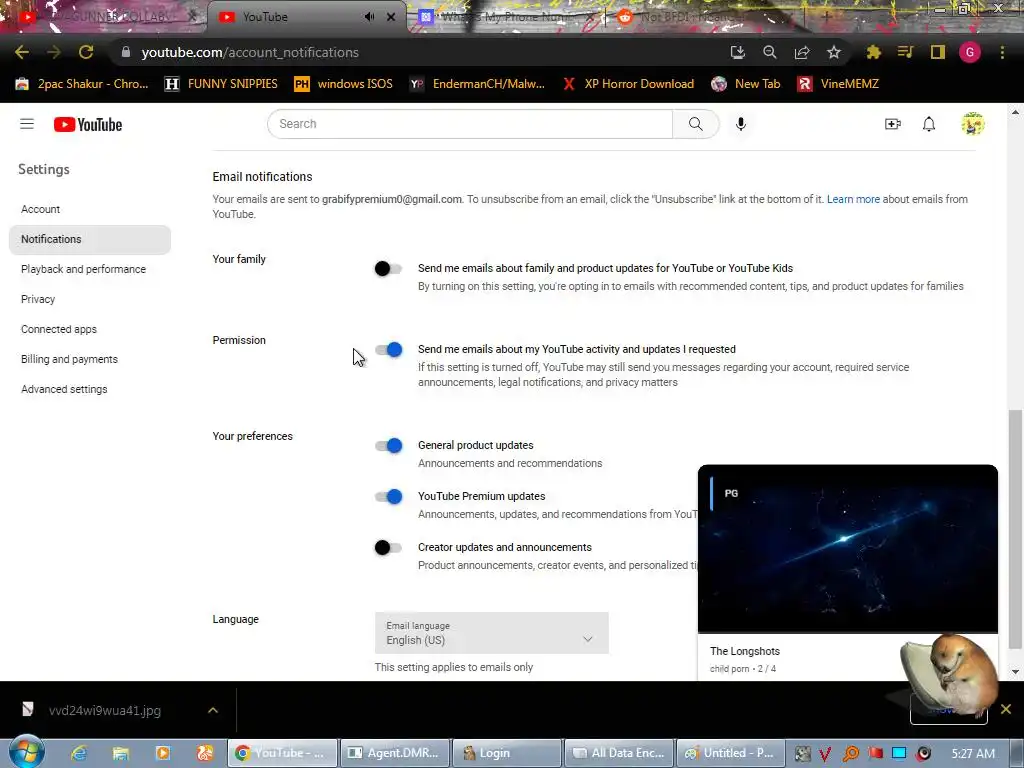Mute the YouTube tab via speaker icon

370,17
